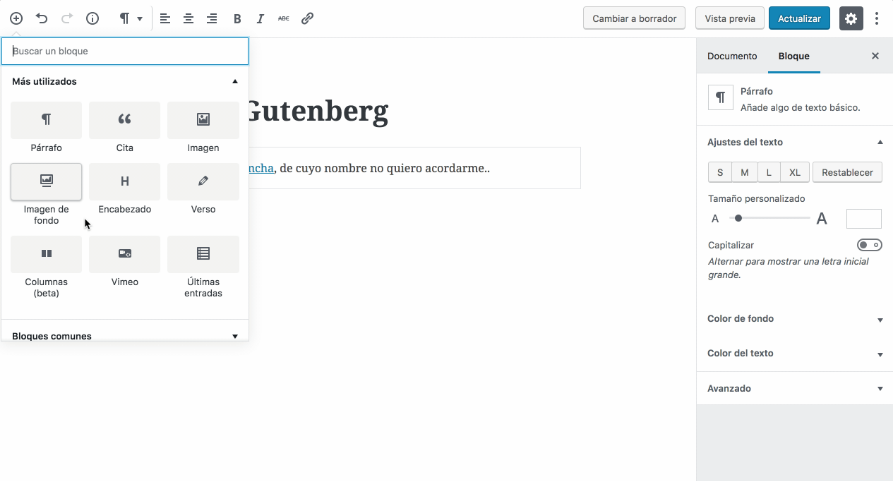This screenshot has width=893, height=481.
Task: Click Cambiar a borrador button
Action: point(634,18)
